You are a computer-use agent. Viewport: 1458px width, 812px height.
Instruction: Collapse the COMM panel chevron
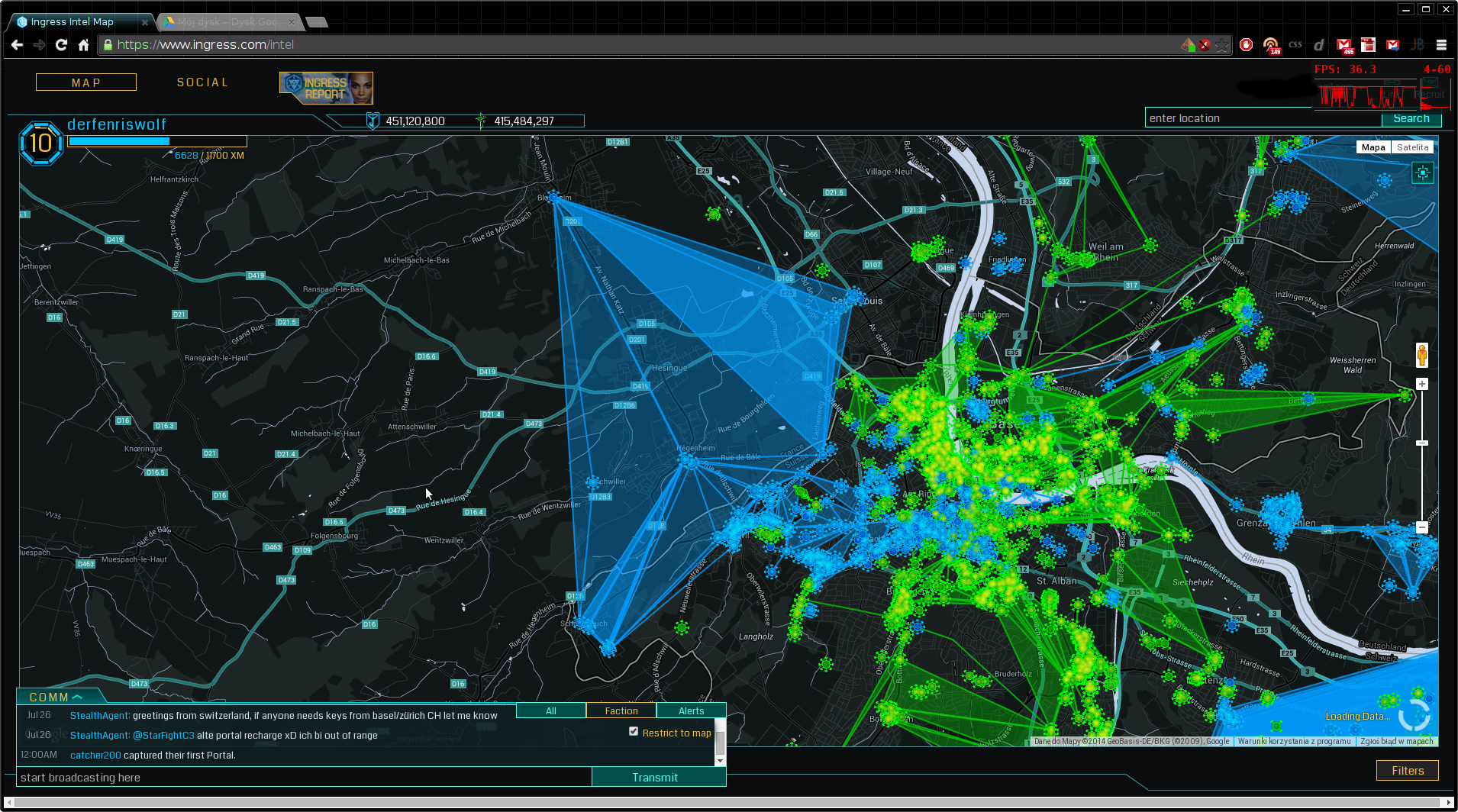[77, 697]
